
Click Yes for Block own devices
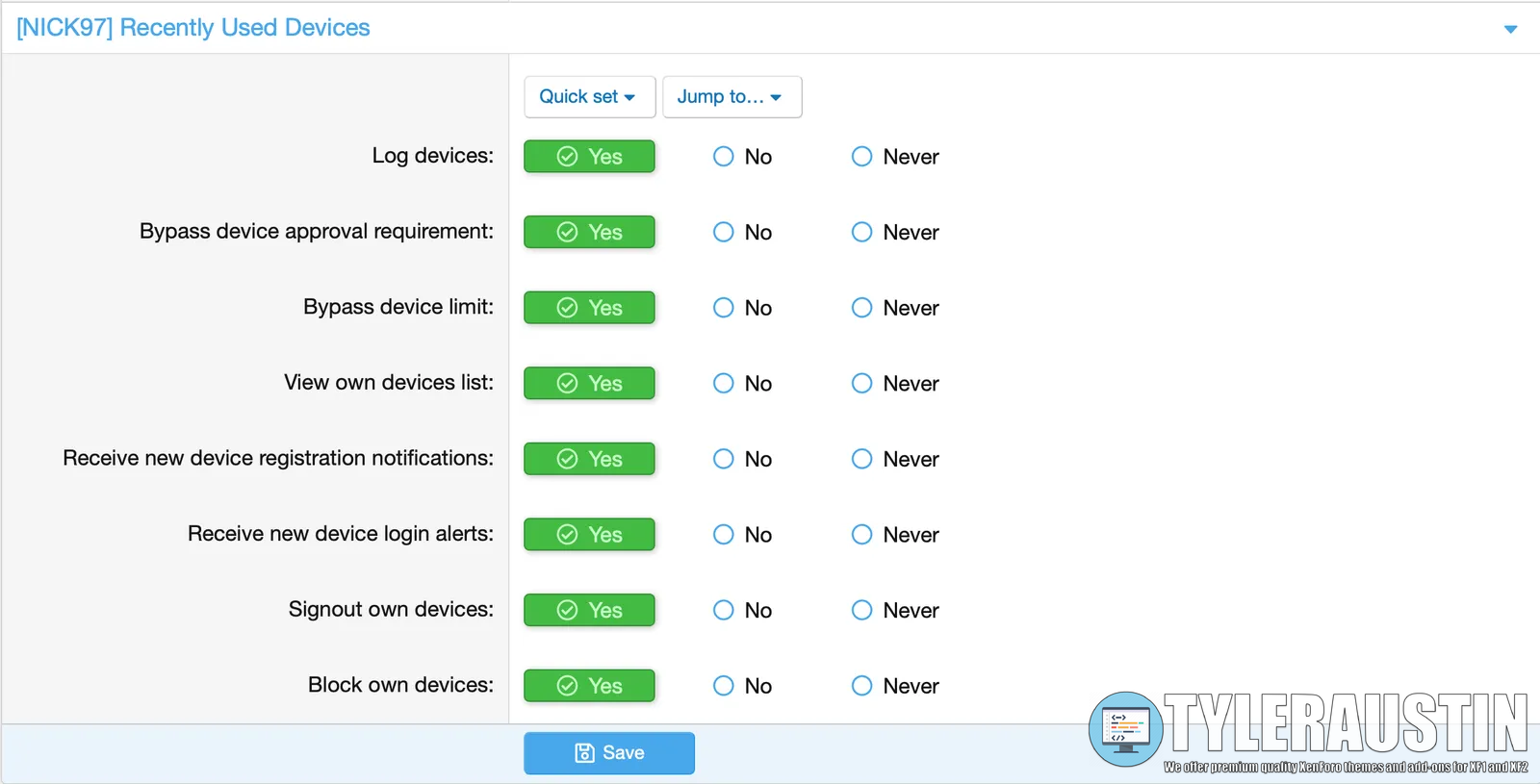[x=589, y=686]
